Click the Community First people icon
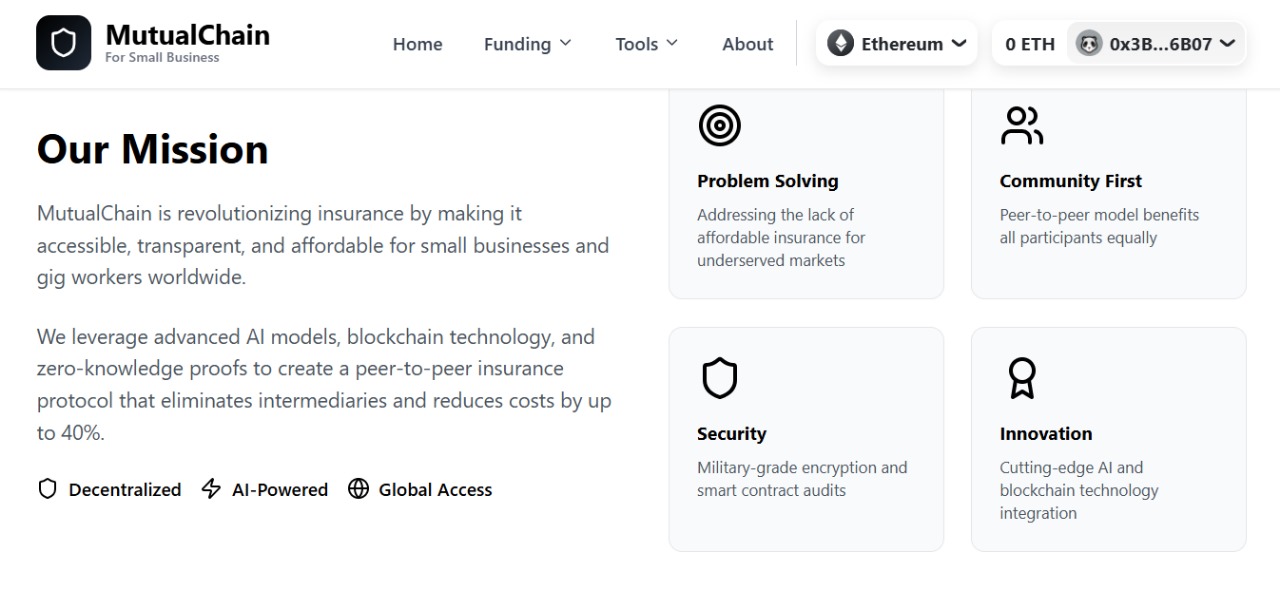The image size is (1280, 590). [1021, 126]
